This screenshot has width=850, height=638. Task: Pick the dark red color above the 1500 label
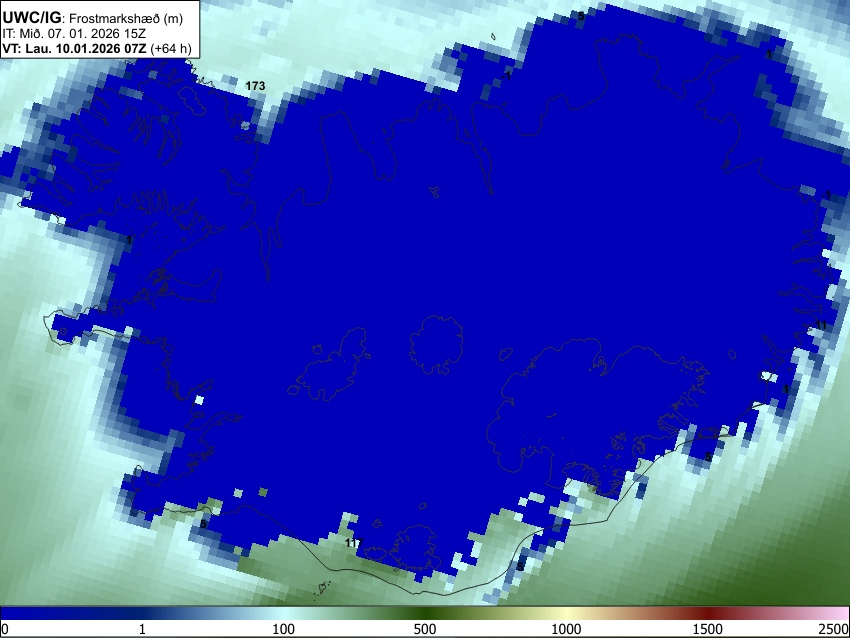(x=707, y=614)
